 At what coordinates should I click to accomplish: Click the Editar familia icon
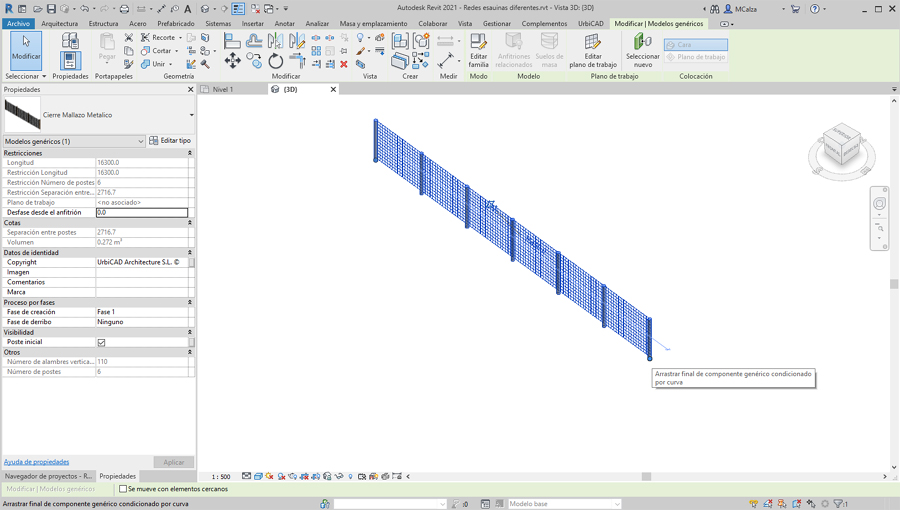click(478, 48)
